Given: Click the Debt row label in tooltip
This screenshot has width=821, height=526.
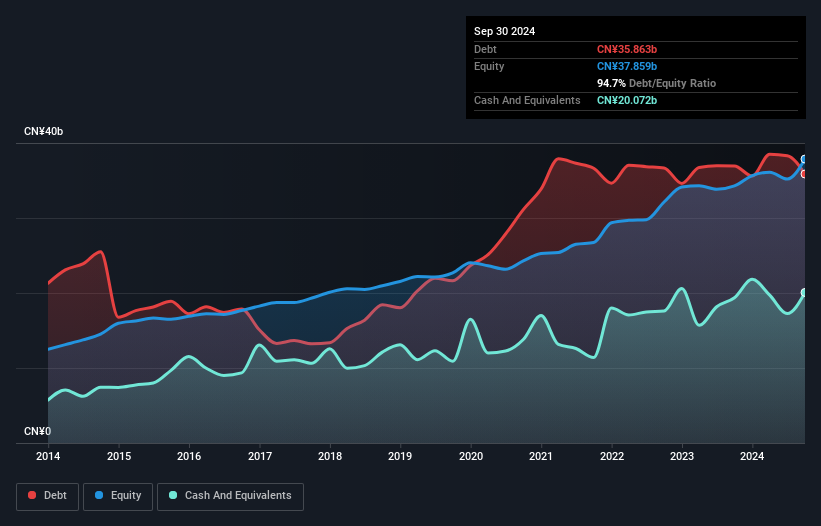Looking at the screenshot, I should click(485, 49).
